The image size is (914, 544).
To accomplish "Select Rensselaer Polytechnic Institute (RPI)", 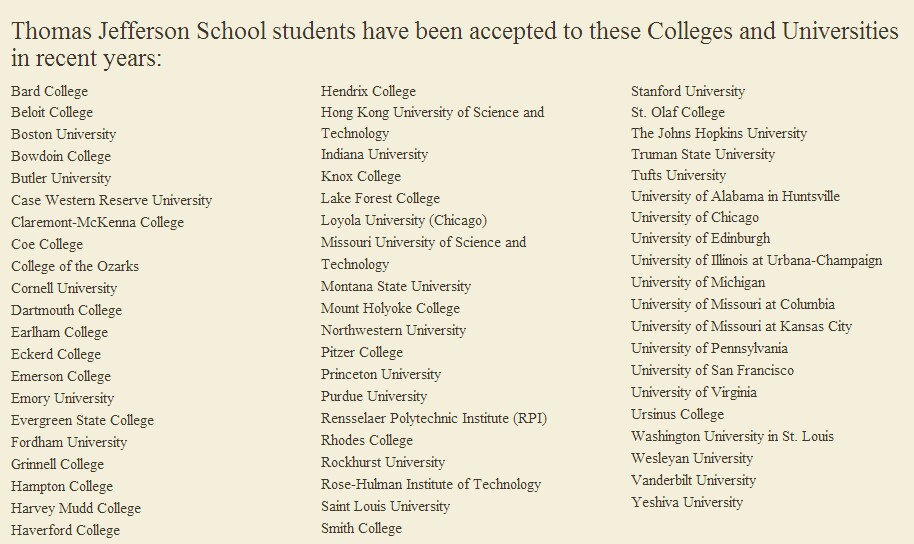I will tap(434, 418).
